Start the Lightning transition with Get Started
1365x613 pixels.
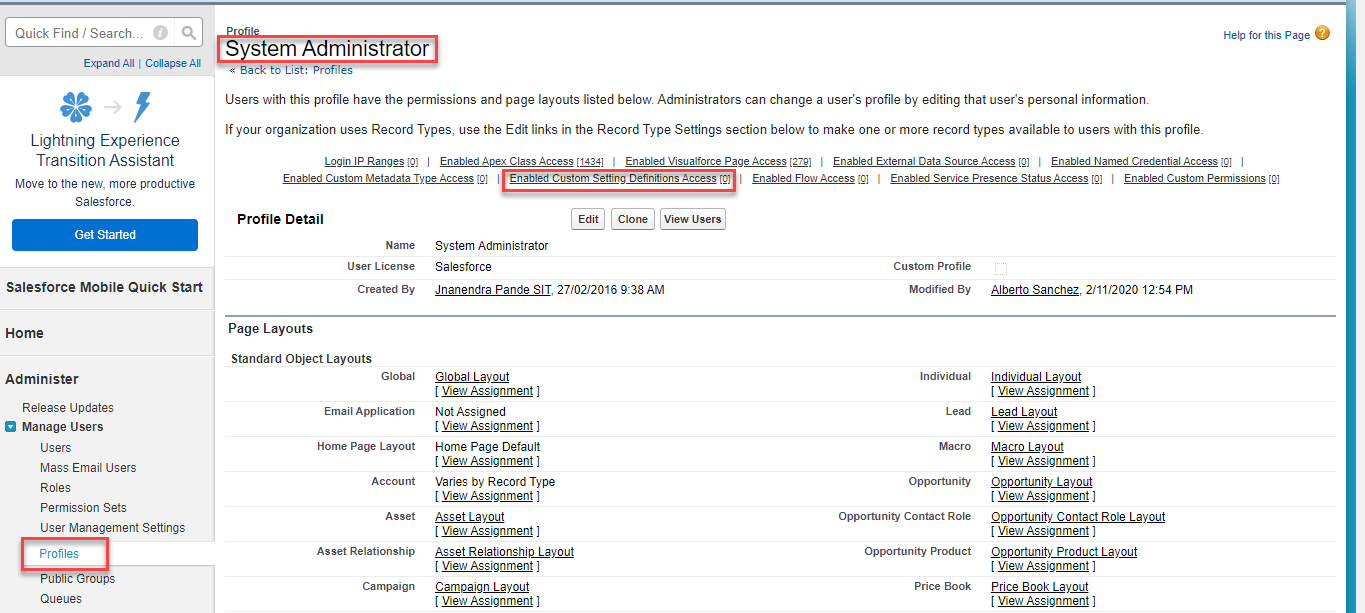105,235
